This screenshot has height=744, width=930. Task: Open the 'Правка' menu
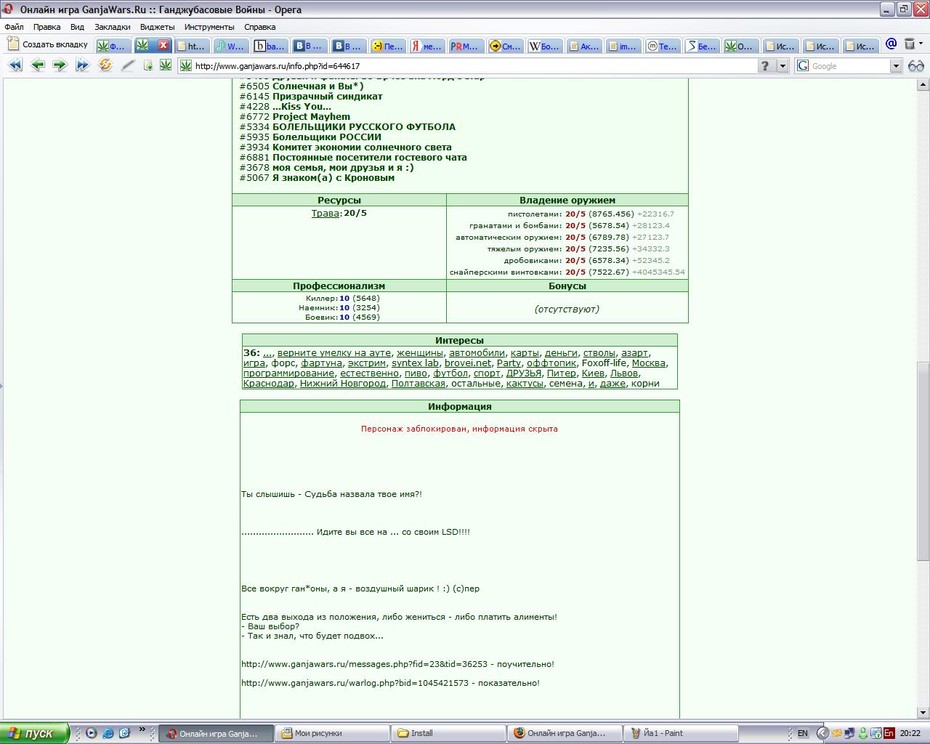[47, 27]
